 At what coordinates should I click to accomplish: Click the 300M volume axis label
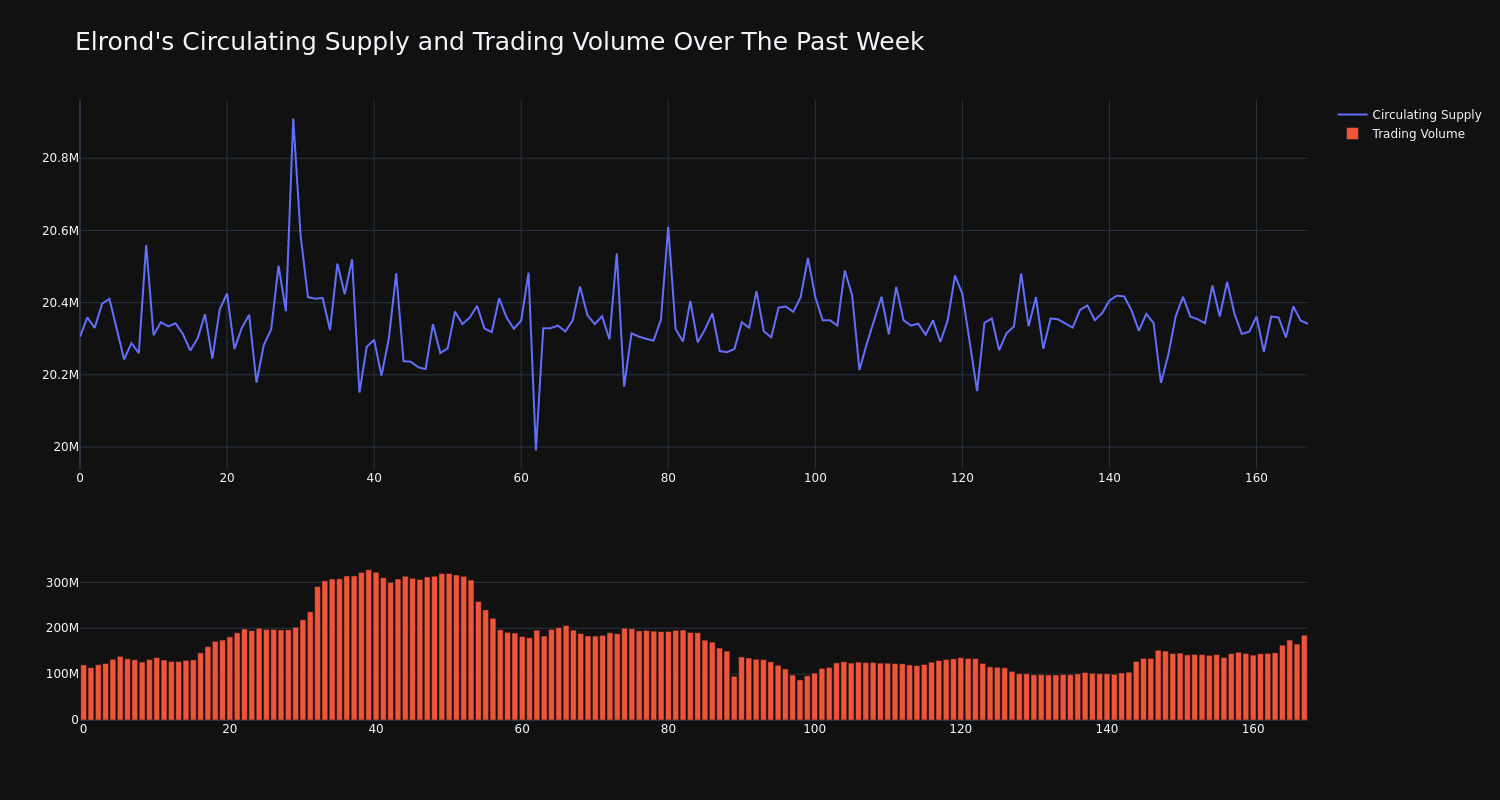[x=62, y=583]
